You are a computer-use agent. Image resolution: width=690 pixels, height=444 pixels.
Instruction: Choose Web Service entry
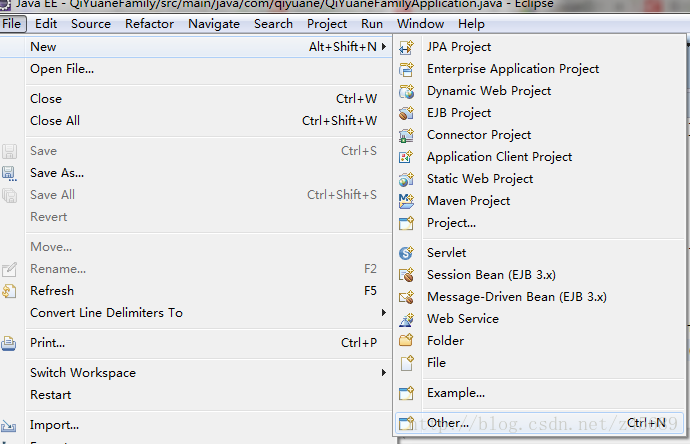pyautogui.click(x=540, y=319)
